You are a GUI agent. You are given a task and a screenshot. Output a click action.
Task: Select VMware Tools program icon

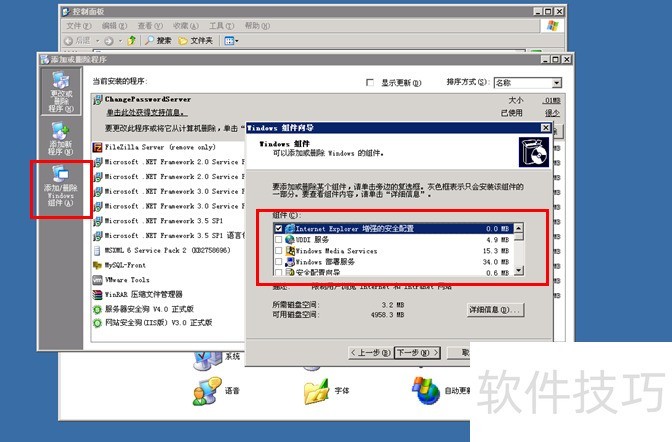tap(97, 280)
